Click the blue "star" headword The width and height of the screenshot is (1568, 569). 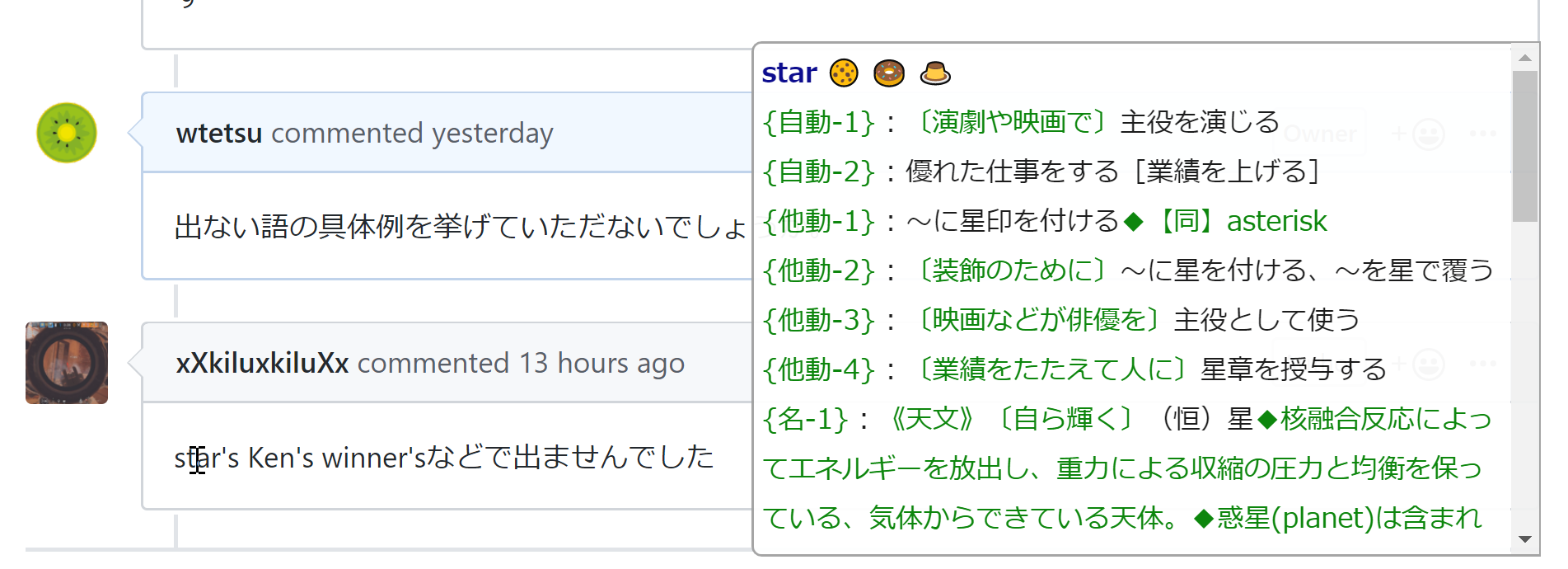click(x=789, y=73)
